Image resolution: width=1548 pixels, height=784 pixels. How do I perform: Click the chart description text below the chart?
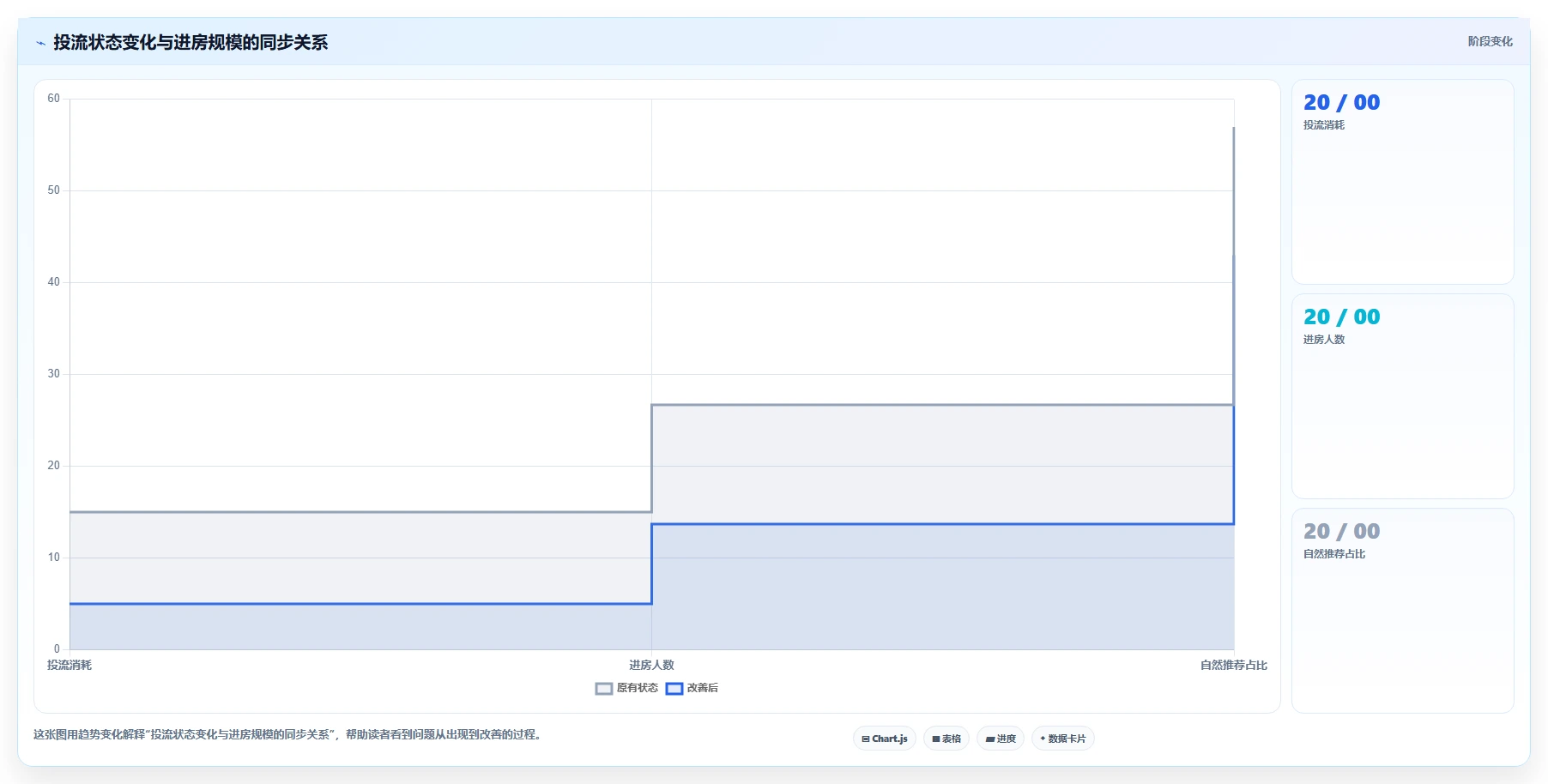click(289, 734)
